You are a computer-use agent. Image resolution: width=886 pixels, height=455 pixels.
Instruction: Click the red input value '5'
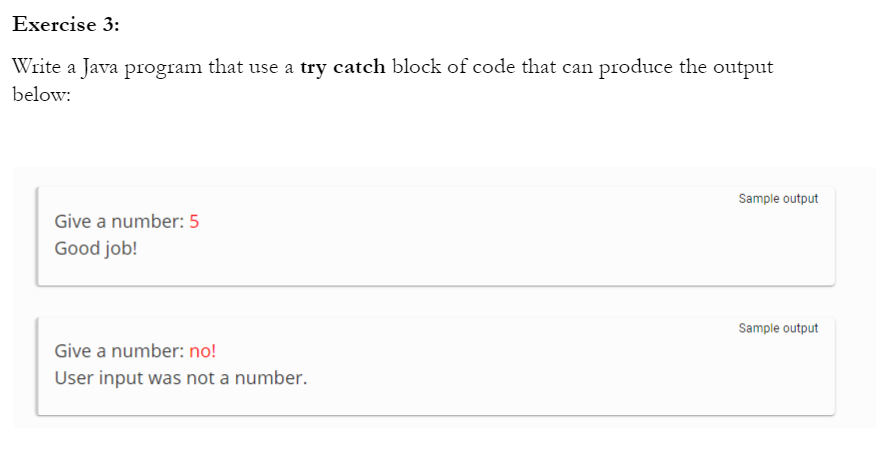coord(194,222)
